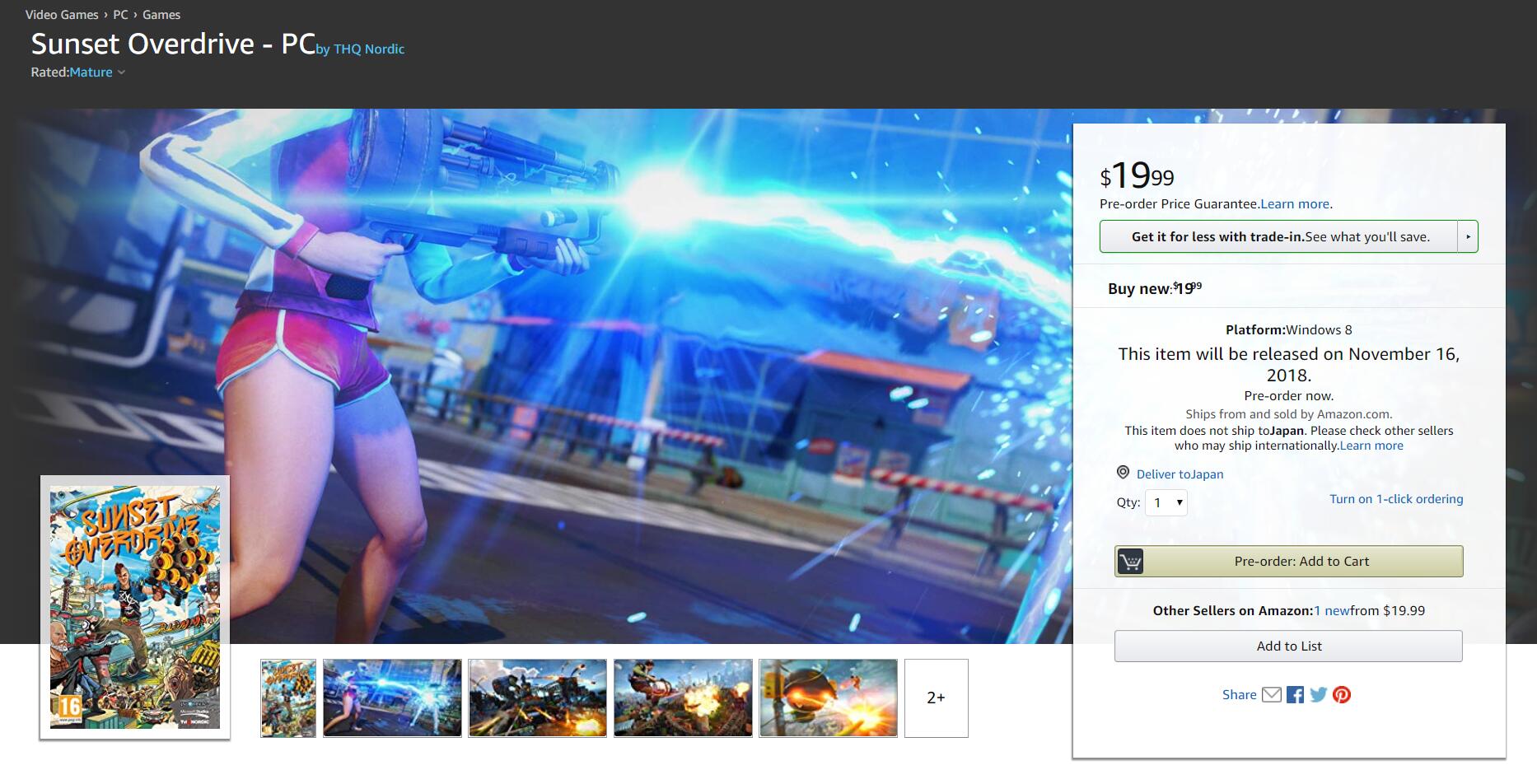View the explosion helicopter screenshot thumbnail
Viewport: 1537px width, 784px height.
[537, 698]
